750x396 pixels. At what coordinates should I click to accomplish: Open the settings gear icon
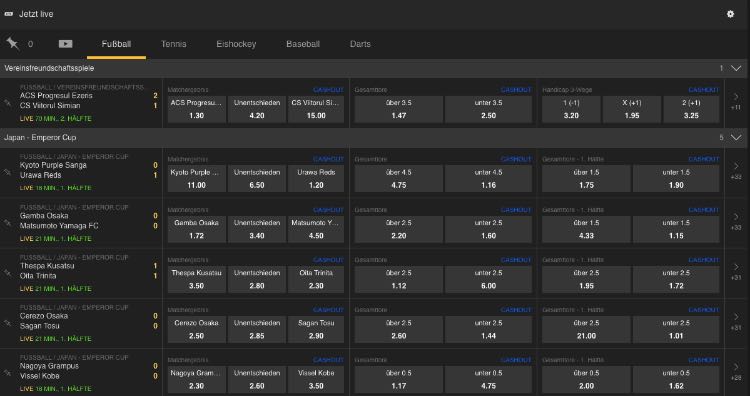pos(730,14)
